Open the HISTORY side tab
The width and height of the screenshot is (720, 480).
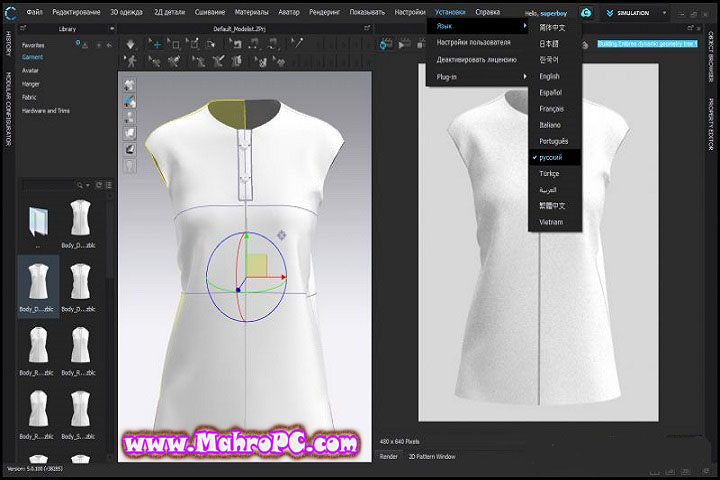click(8, 44)
